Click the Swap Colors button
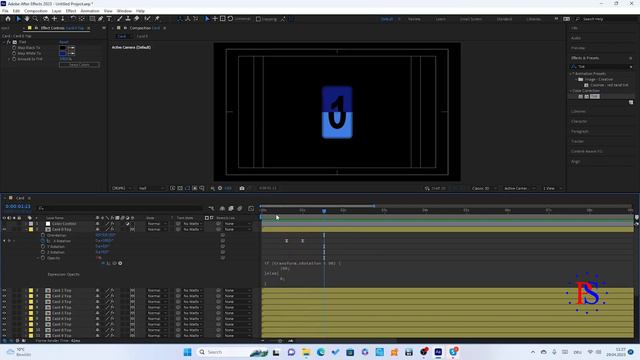 (x=79, y=65)
